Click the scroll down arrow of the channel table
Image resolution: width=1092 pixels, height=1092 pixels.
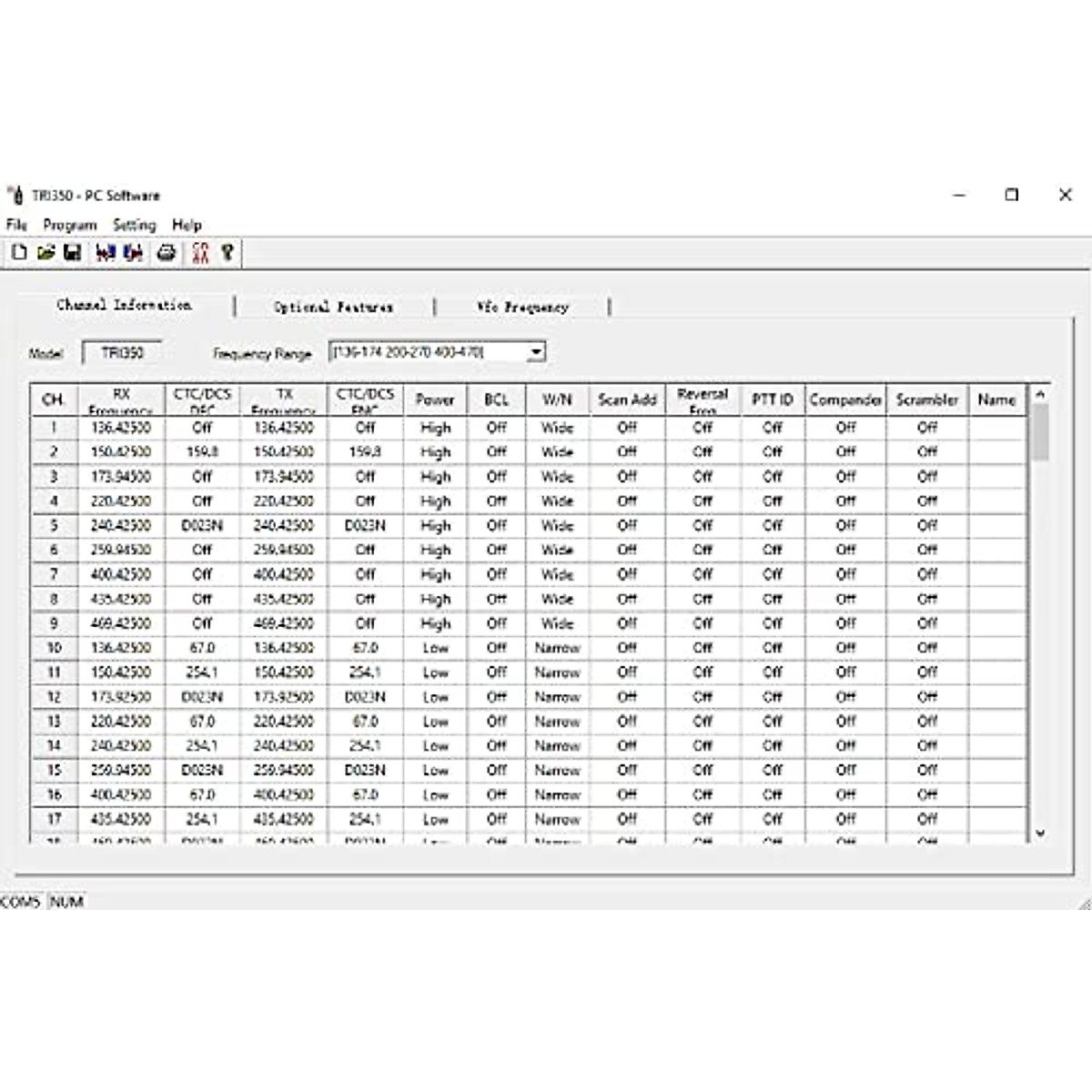[1040, 833]
